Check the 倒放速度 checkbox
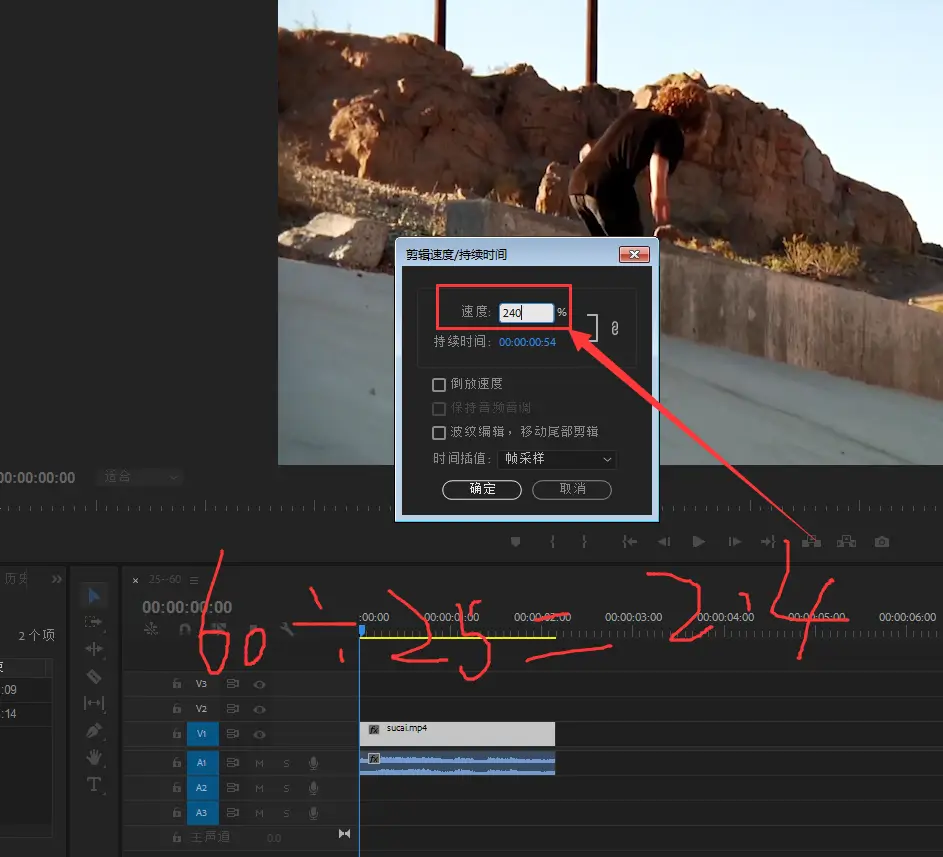943x857 pixels. 439,384
